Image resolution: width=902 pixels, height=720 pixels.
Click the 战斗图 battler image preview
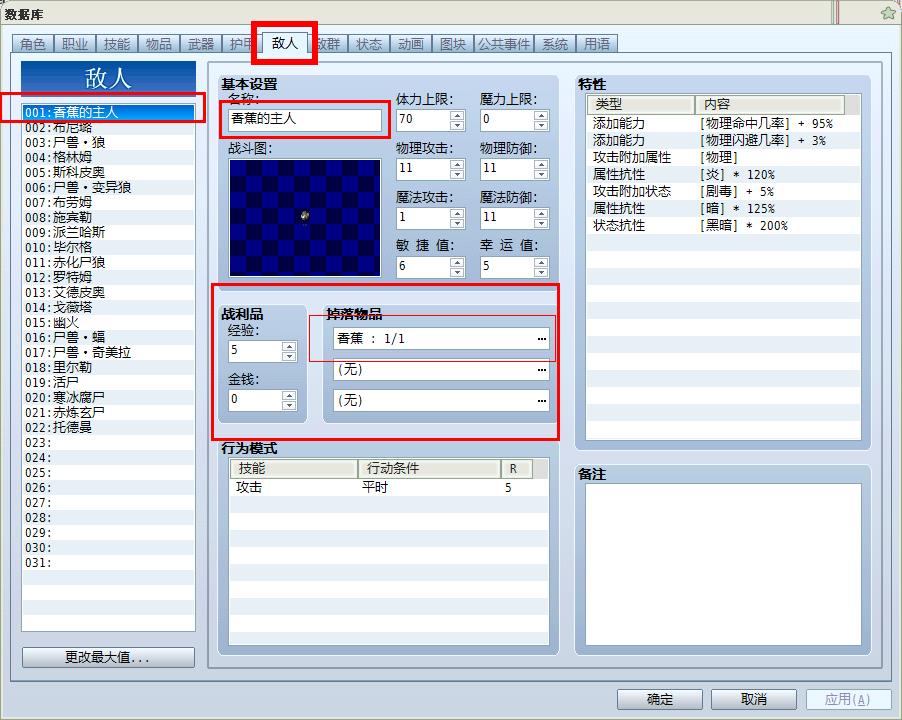point(304,218)
